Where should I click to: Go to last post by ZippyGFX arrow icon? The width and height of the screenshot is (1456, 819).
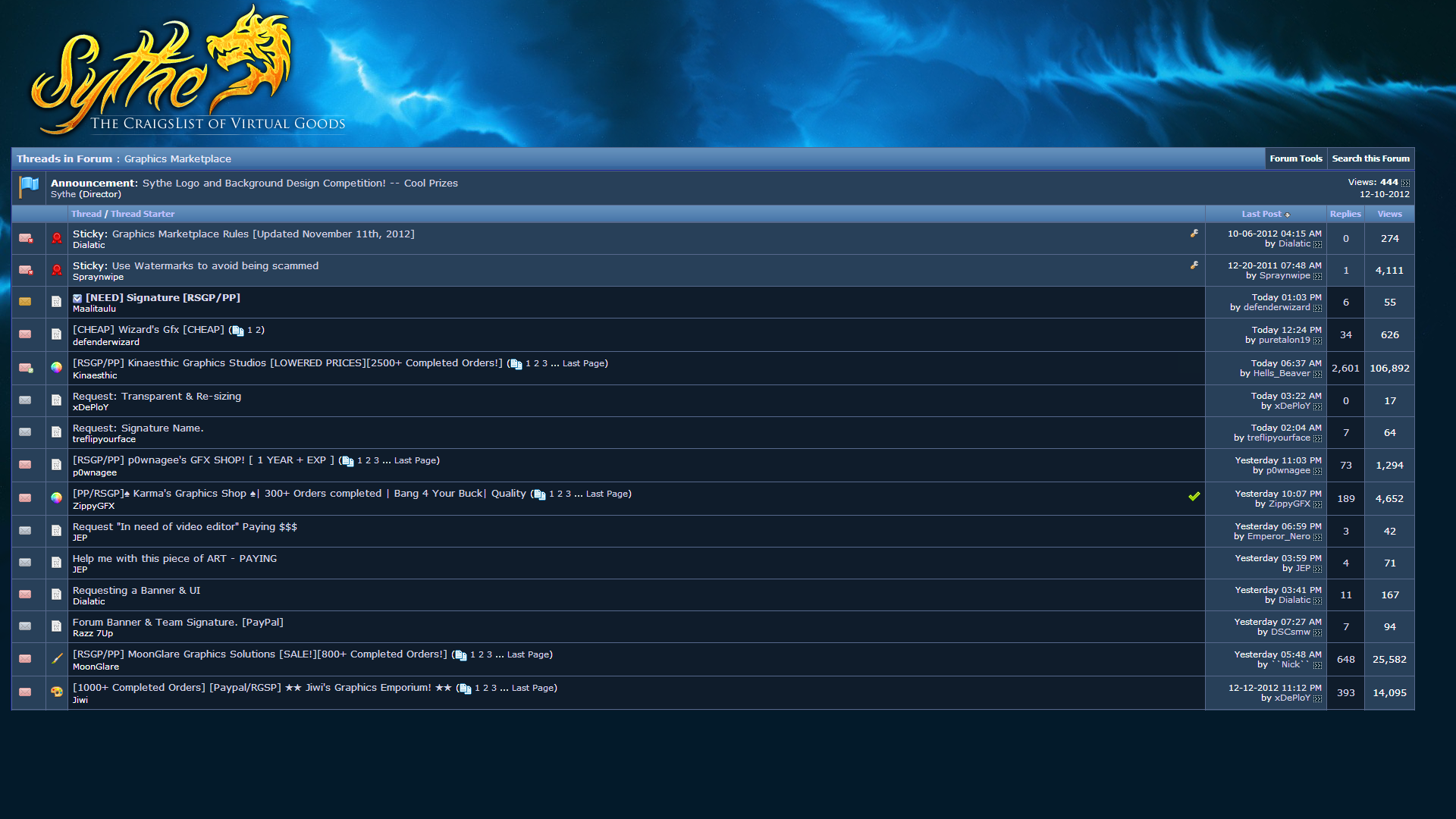click(x=1317, y=504)
